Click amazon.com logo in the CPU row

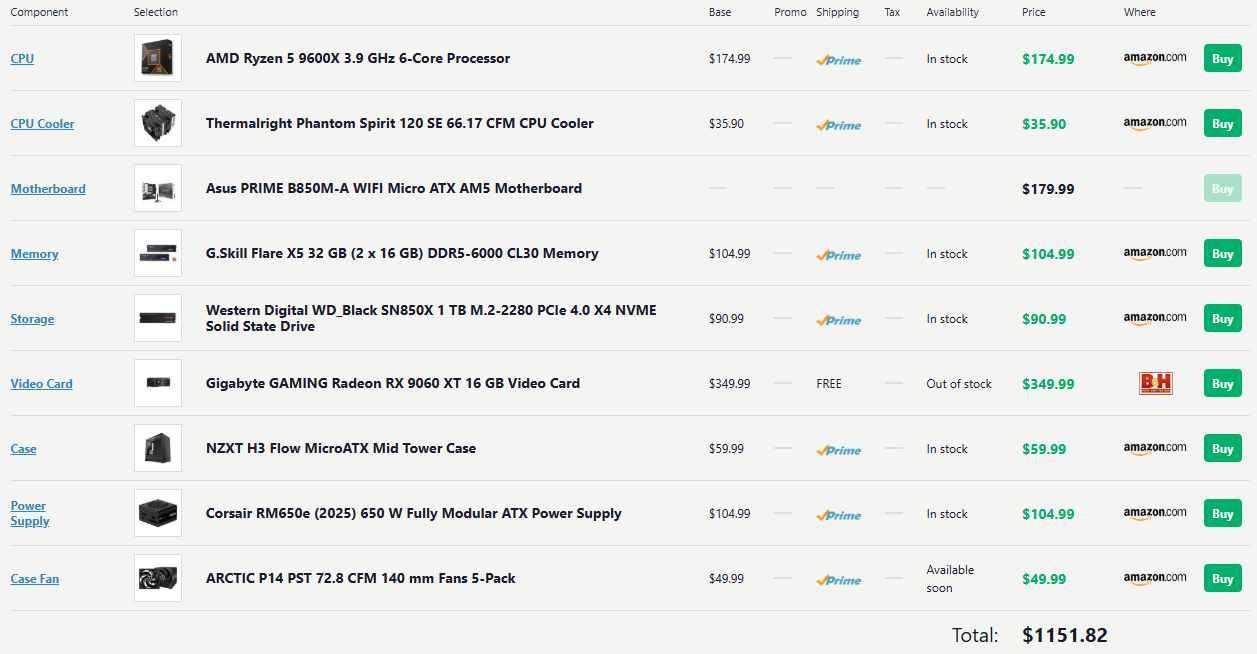click(1155, 58)
